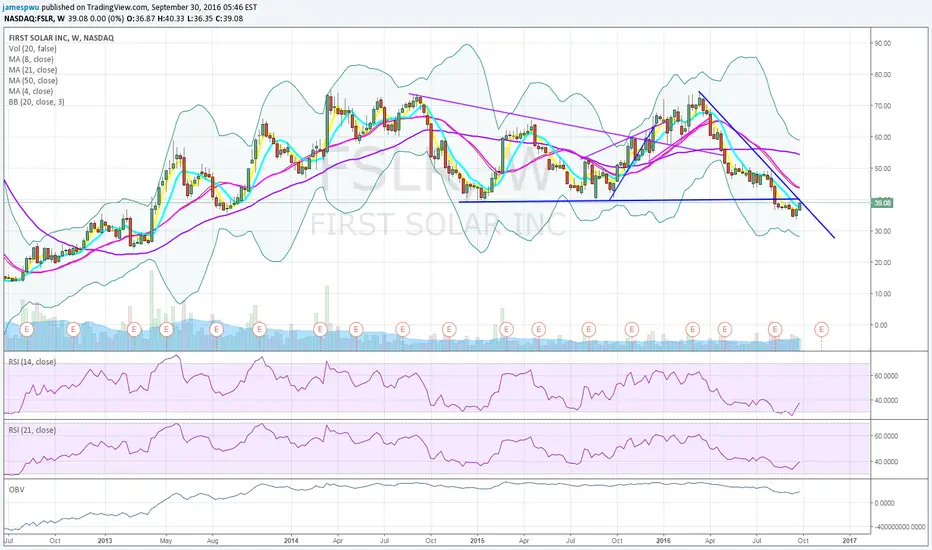Click the RSI (21, close) pane label
The image size is (932, 550).
[x=32, y=430]
